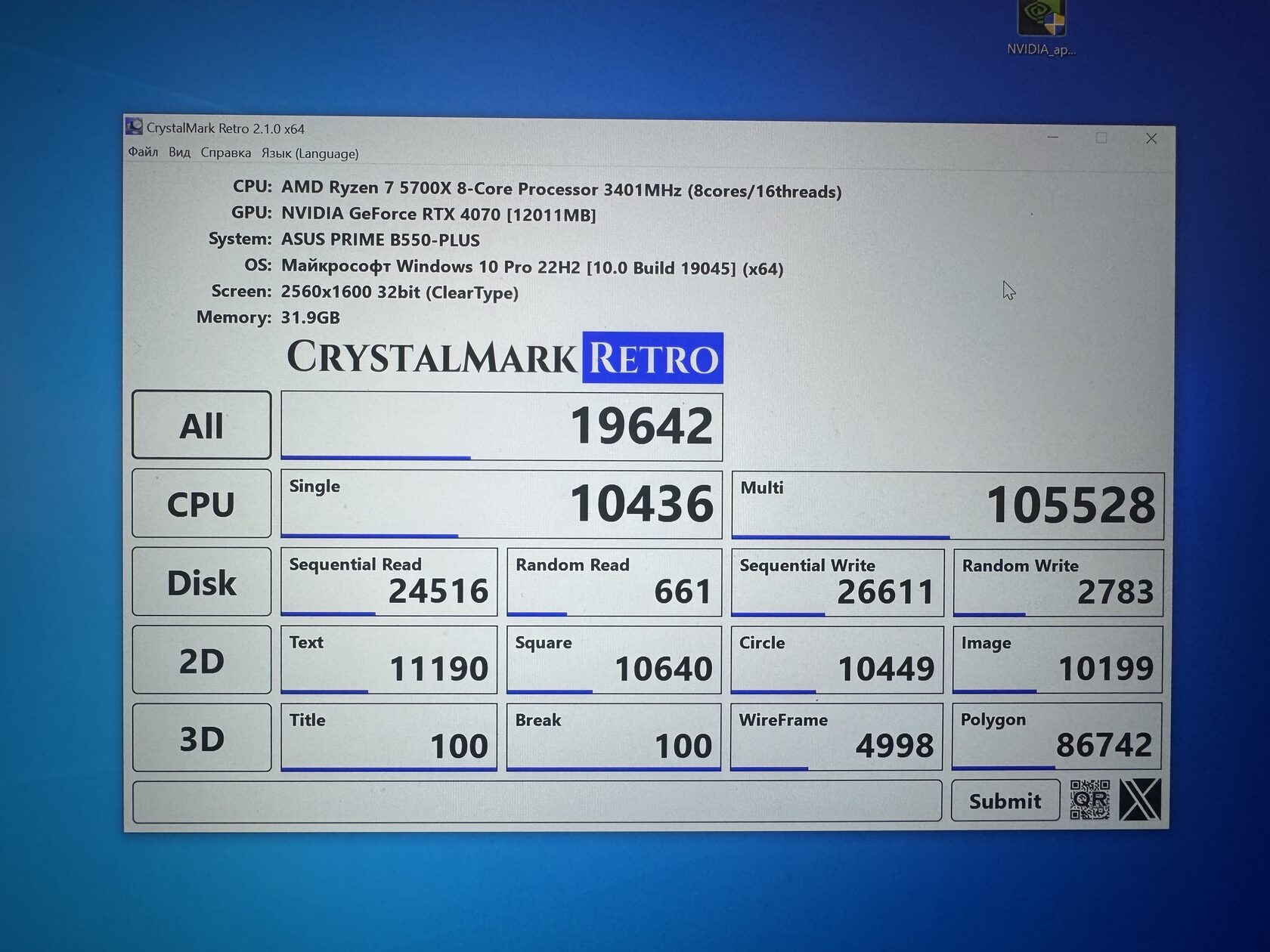Click the AMD Ryzen 7 5700X CPU text
The height and width of the screenshot is (952, 1270).
point(561,189)
